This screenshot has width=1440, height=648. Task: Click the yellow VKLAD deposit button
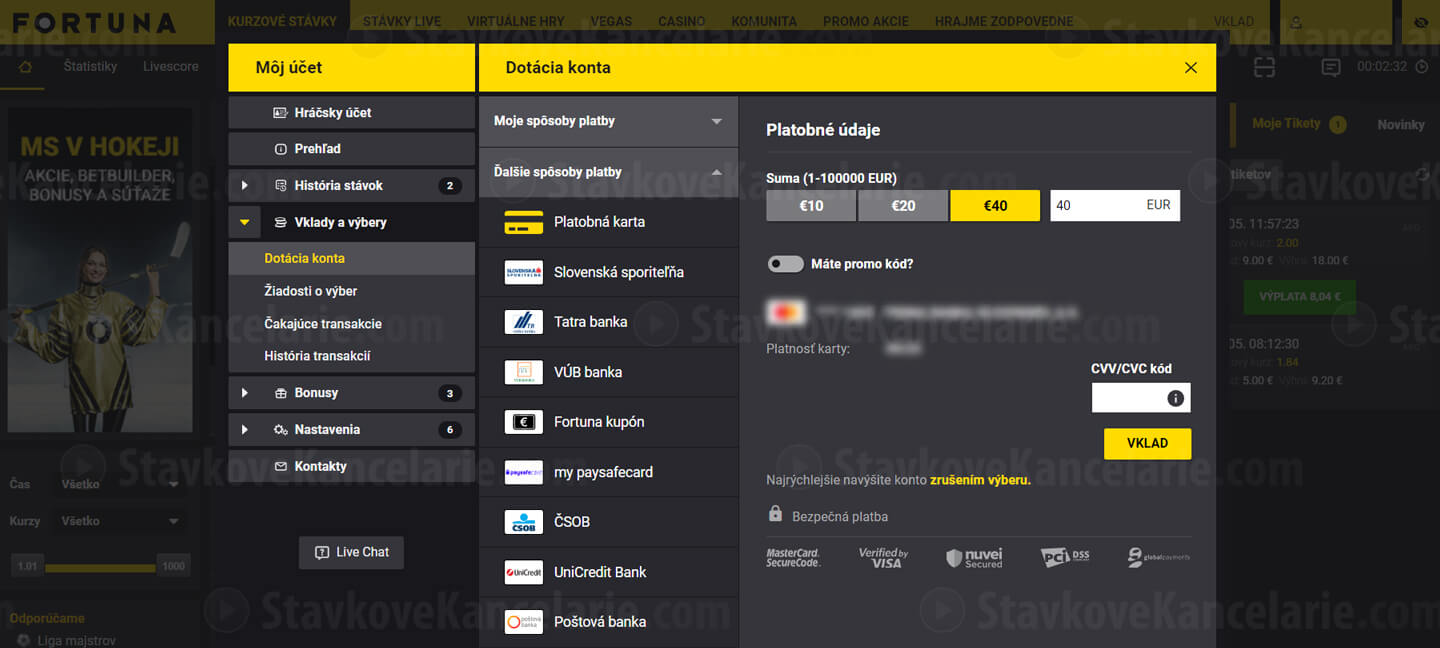tap(1147, 443)
